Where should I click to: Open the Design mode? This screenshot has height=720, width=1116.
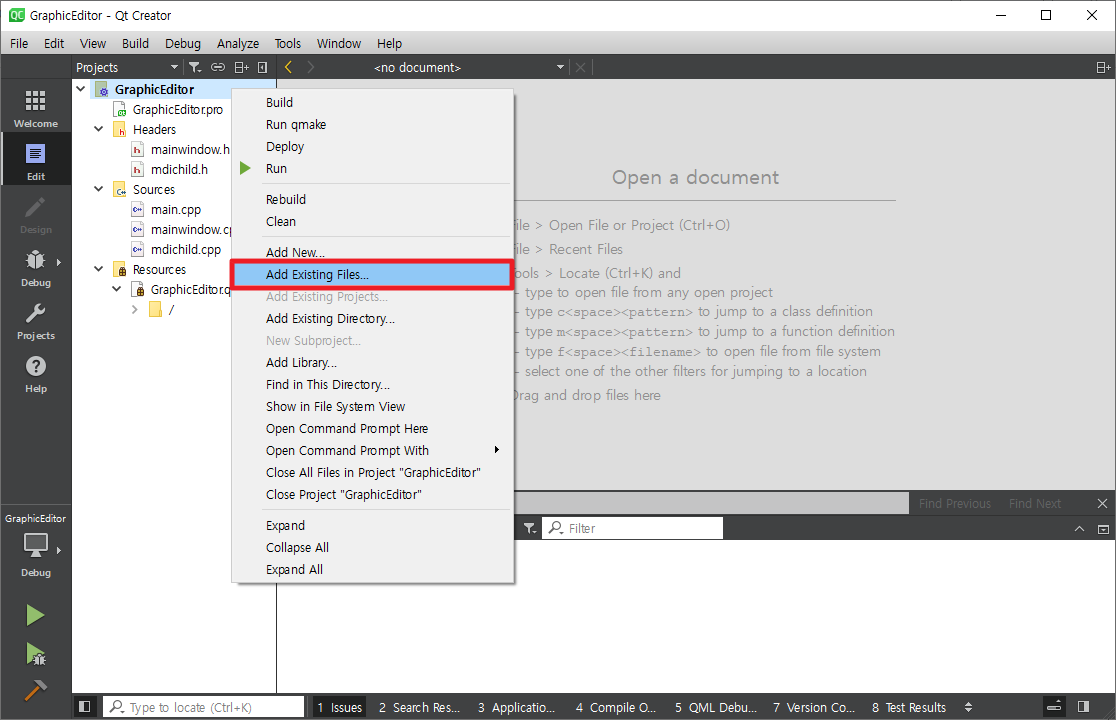[x=36, y=215]
